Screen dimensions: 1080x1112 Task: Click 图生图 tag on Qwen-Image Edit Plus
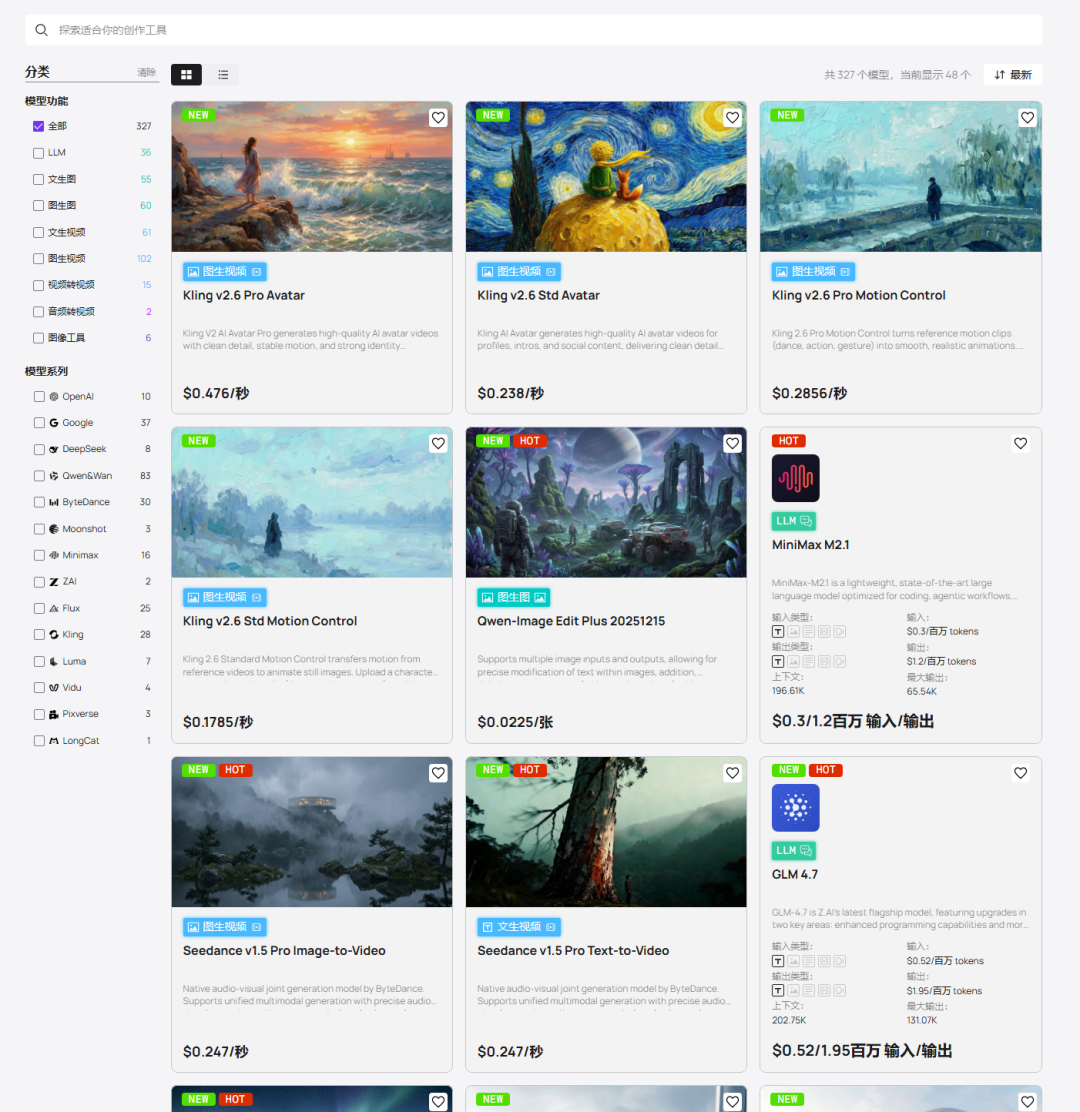coord(514,597)
